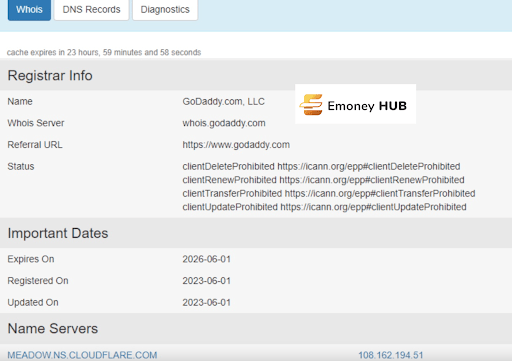Click the Updated On label
This screenshot has height=361, width=512.
click(x=33, y=302)
